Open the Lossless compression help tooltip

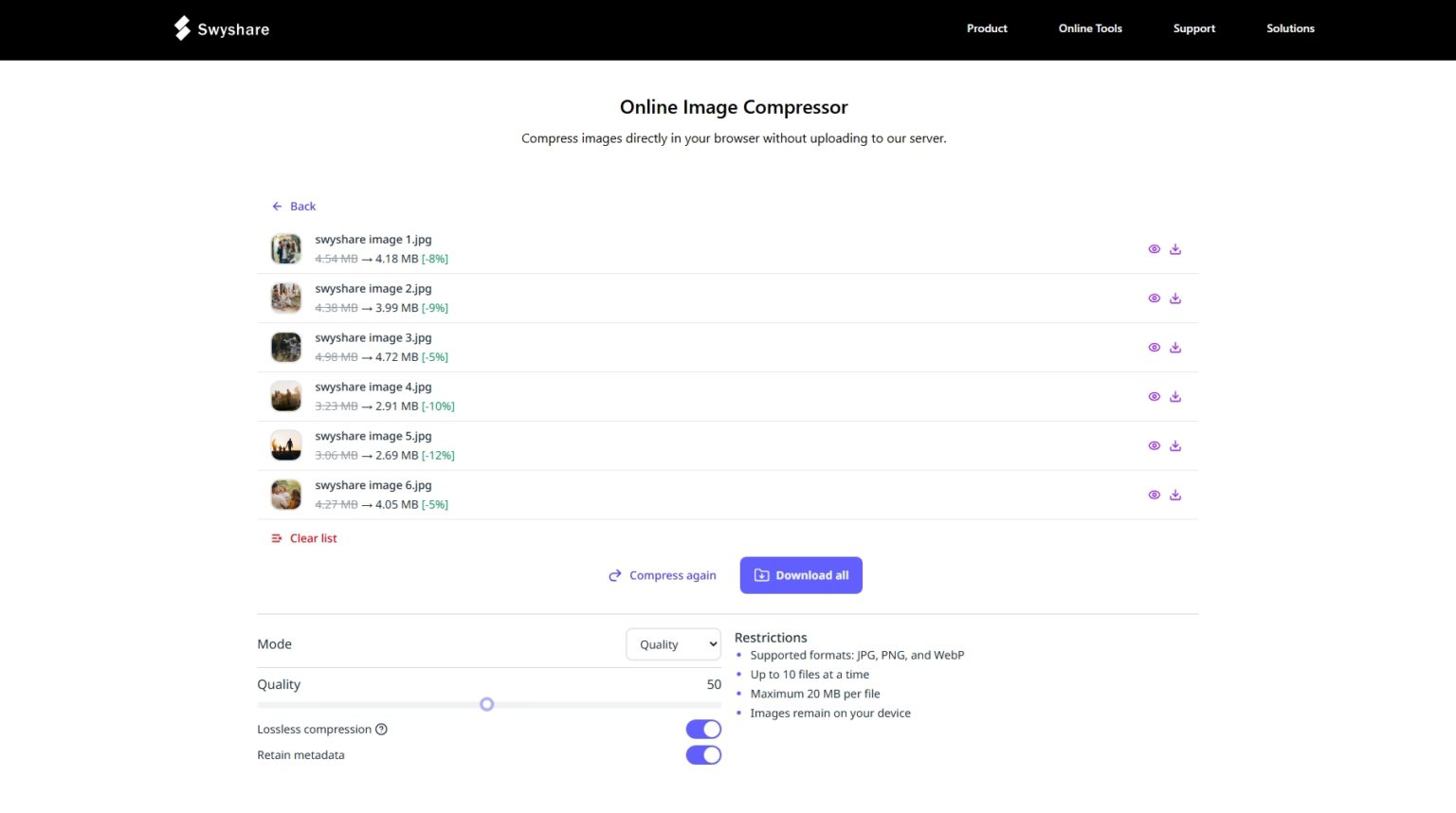(382, 729)
